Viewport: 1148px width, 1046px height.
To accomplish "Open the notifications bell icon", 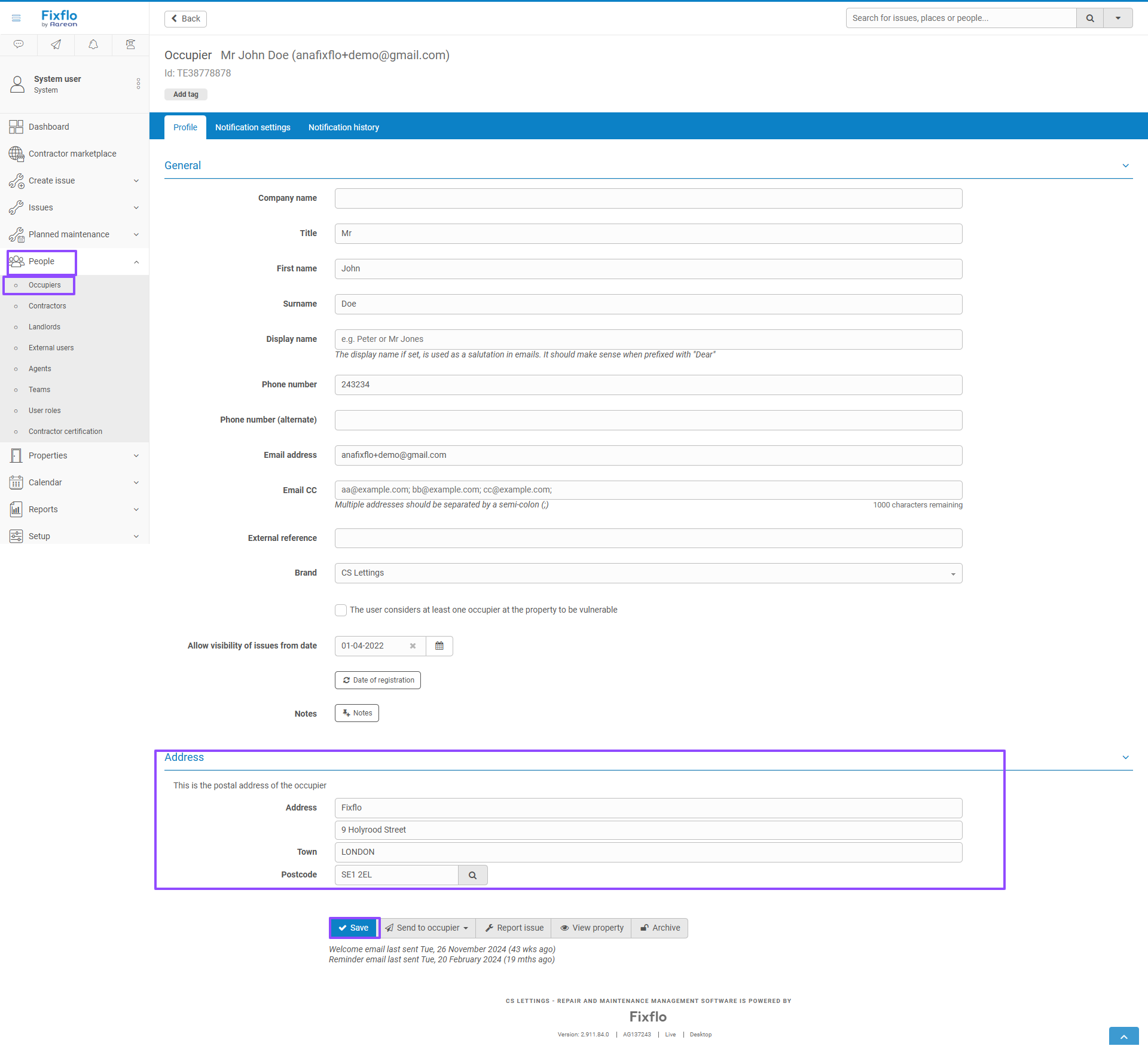I will pyautogui.click(x=93, y=44).
